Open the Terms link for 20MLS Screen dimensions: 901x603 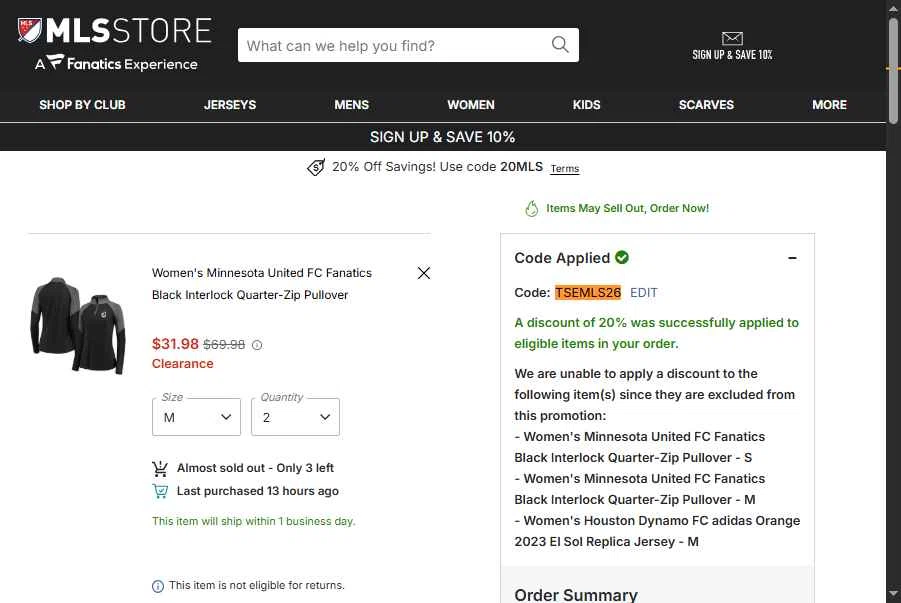(x=565, y=168)
